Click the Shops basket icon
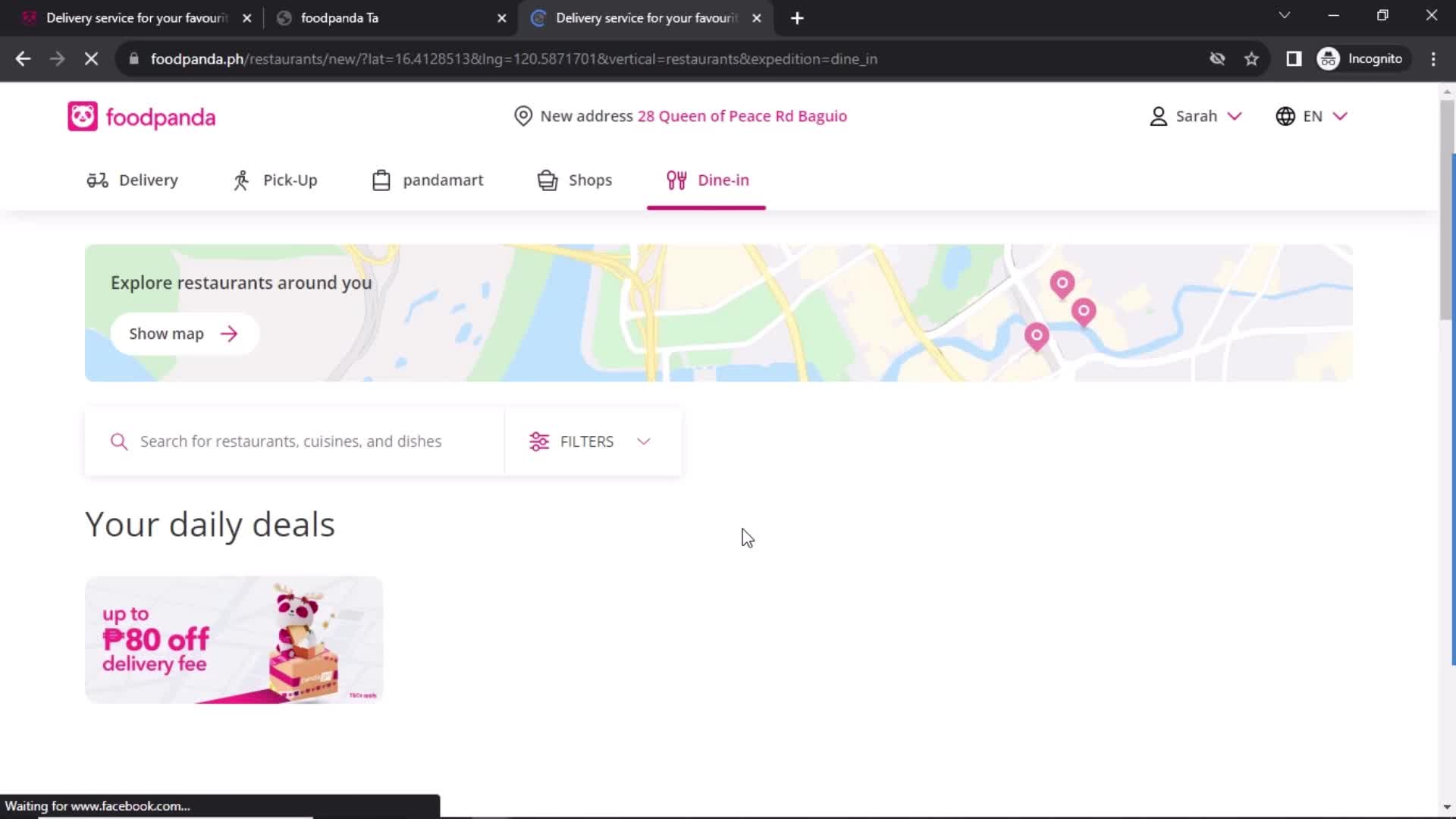This screenshot has width=1456, height=819. [x=548, y=180]
